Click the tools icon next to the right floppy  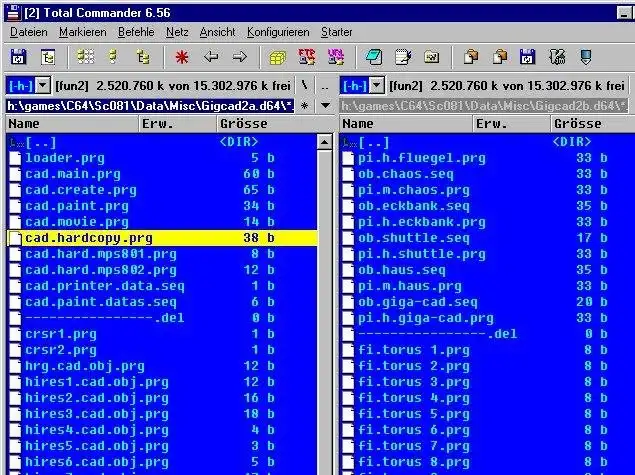pyautogui.click(x=556, y=57)
